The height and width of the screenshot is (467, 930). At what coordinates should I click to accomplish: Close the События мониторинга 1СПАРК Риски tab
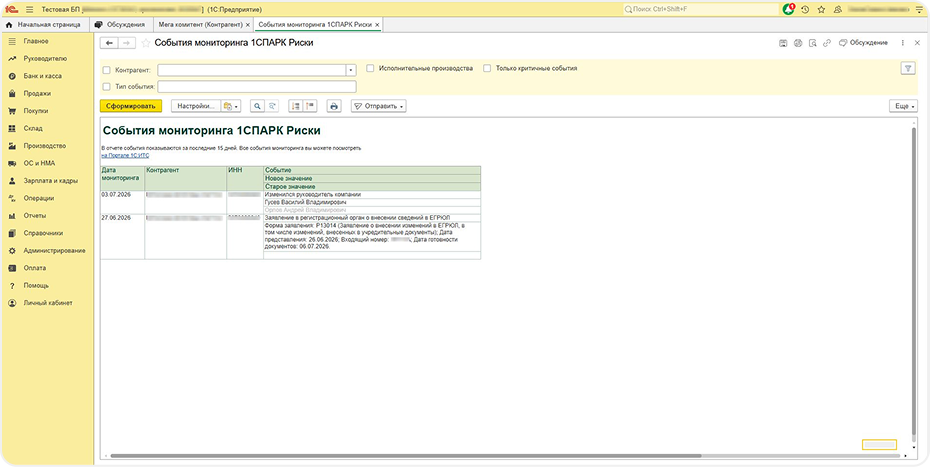click(377, 25)
